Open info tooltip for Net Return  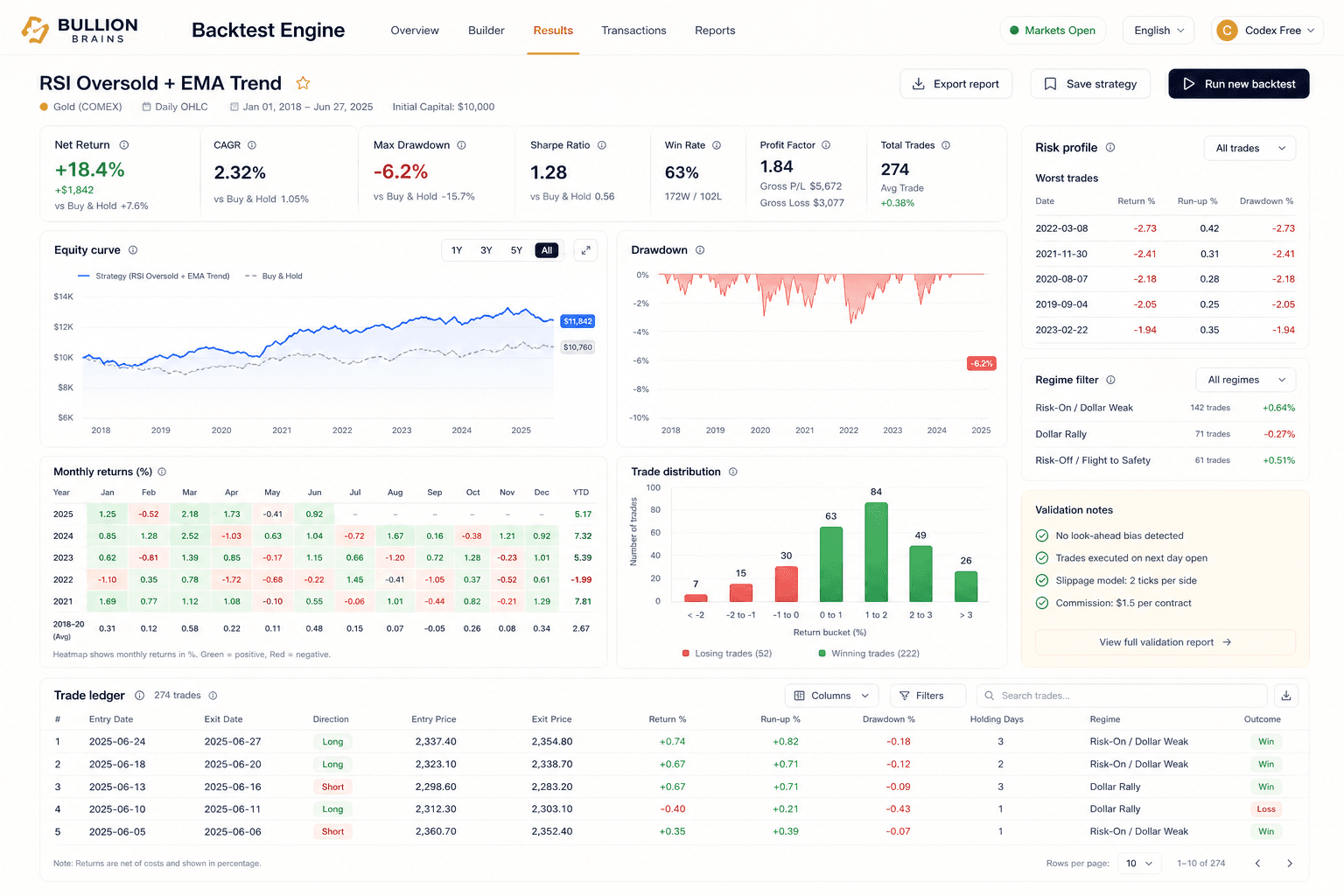point(124,145)
